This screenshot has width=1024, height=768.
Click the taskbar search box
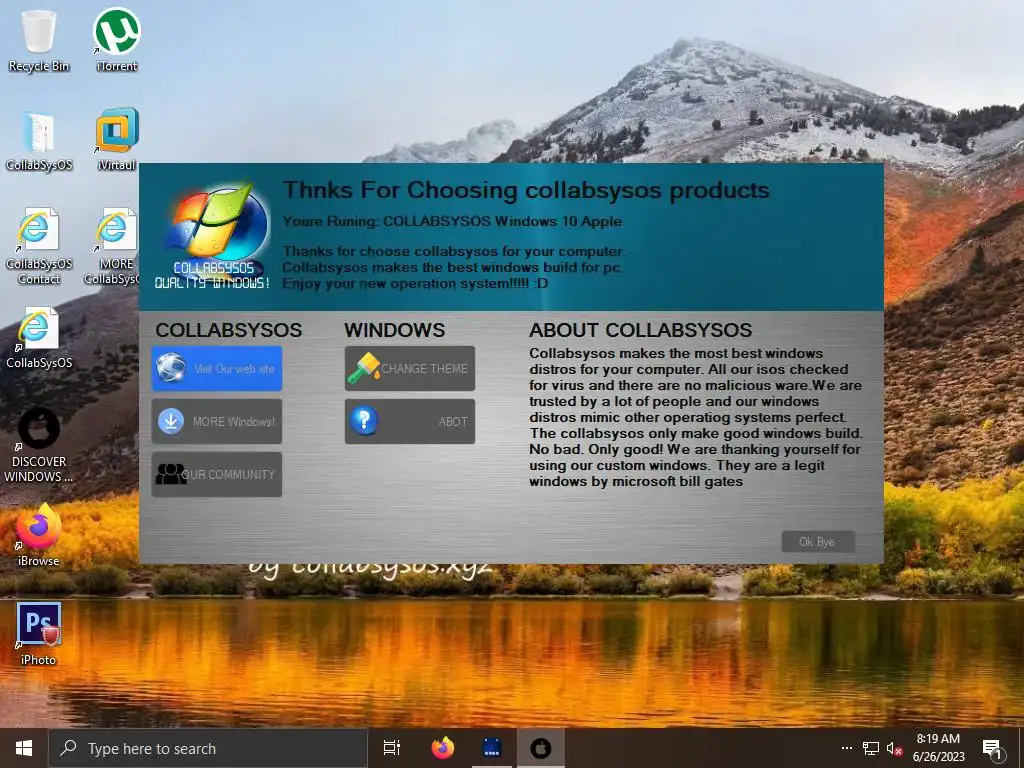point(208,748)
